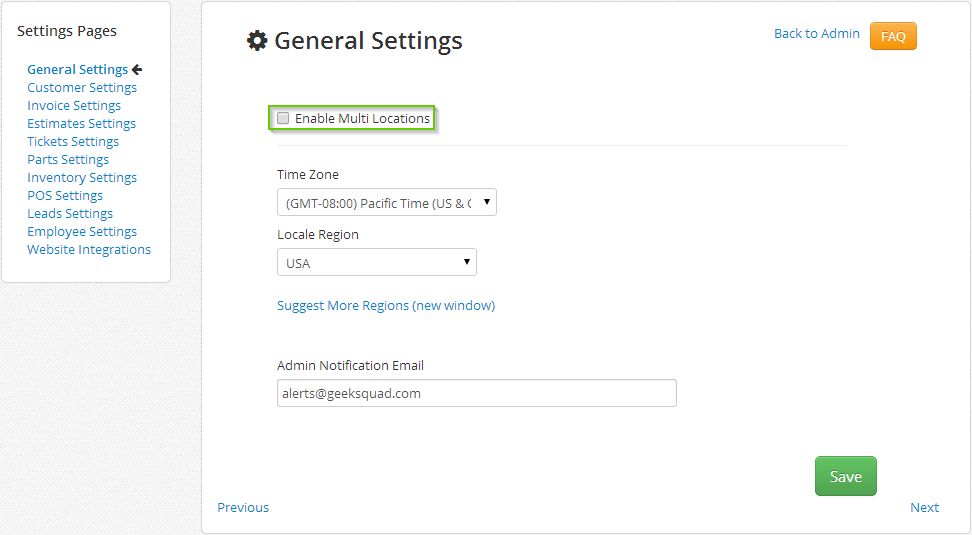This screenshot has width=972, height=535.
Task: Click the gear icon beside General Settings heading
Action: point(257,41)
